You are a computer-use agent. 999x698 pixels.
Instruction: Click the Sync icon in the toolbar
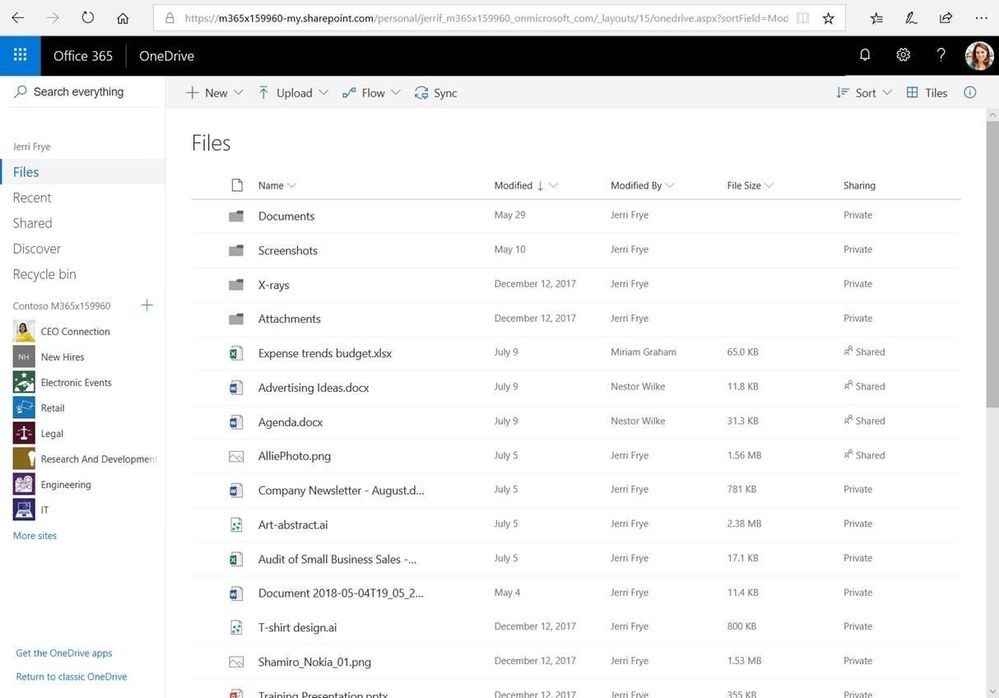coord(435,92)
